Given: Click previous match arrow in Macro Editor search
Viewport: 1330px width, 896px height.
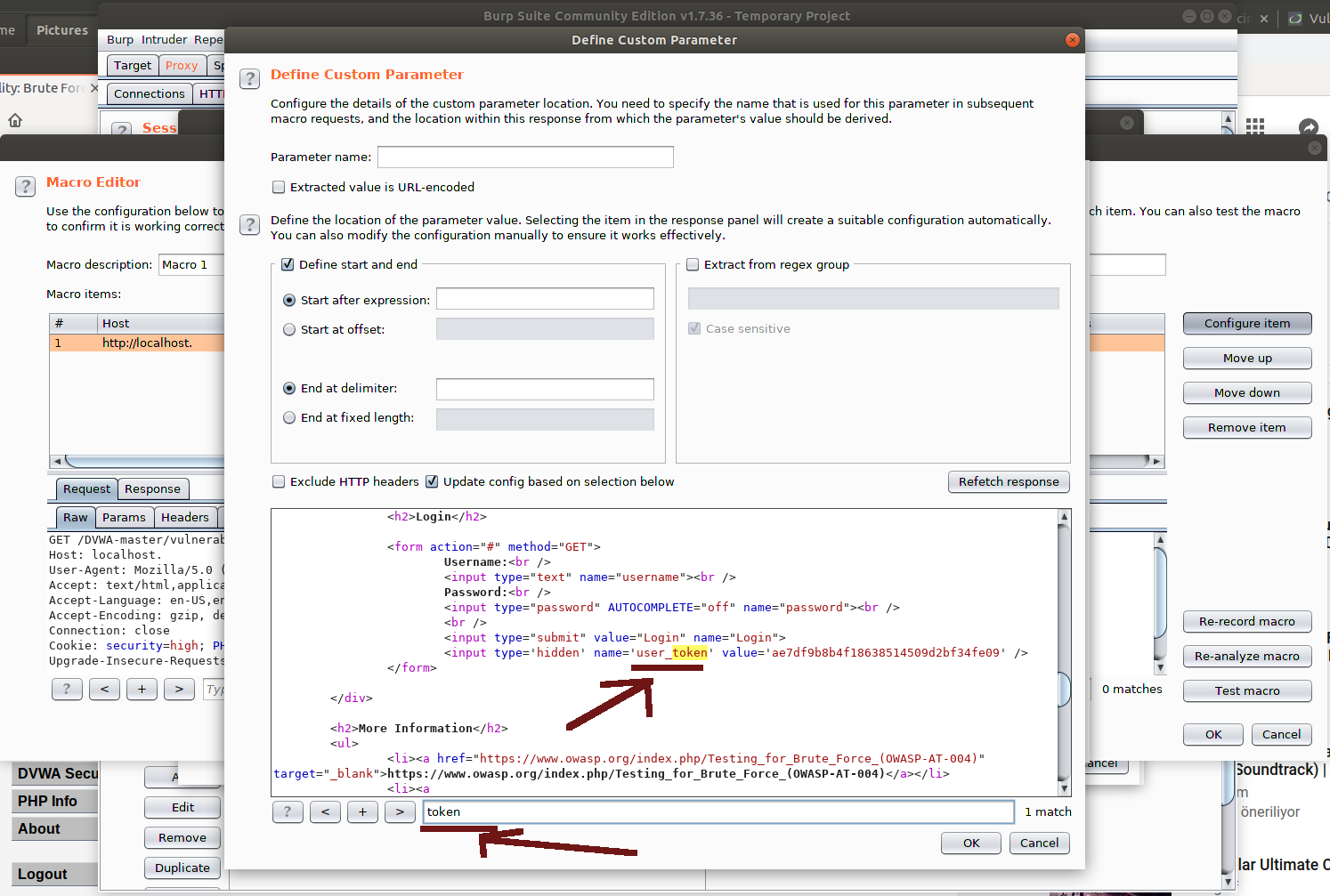Looking at the screenshot, I should coord(104,689).
